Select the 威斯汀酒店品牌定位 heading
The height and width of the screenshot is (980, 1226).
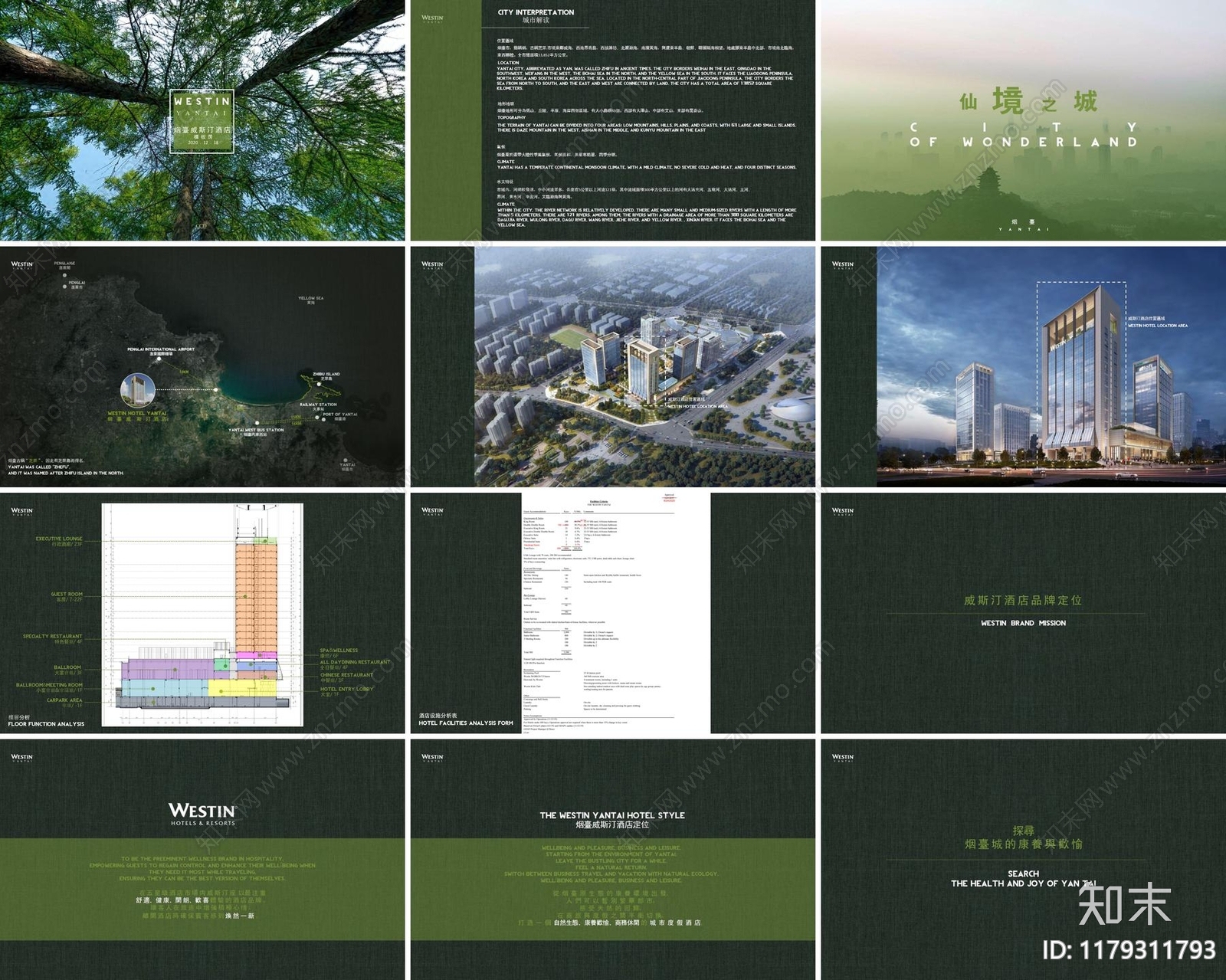point(1023,601)
